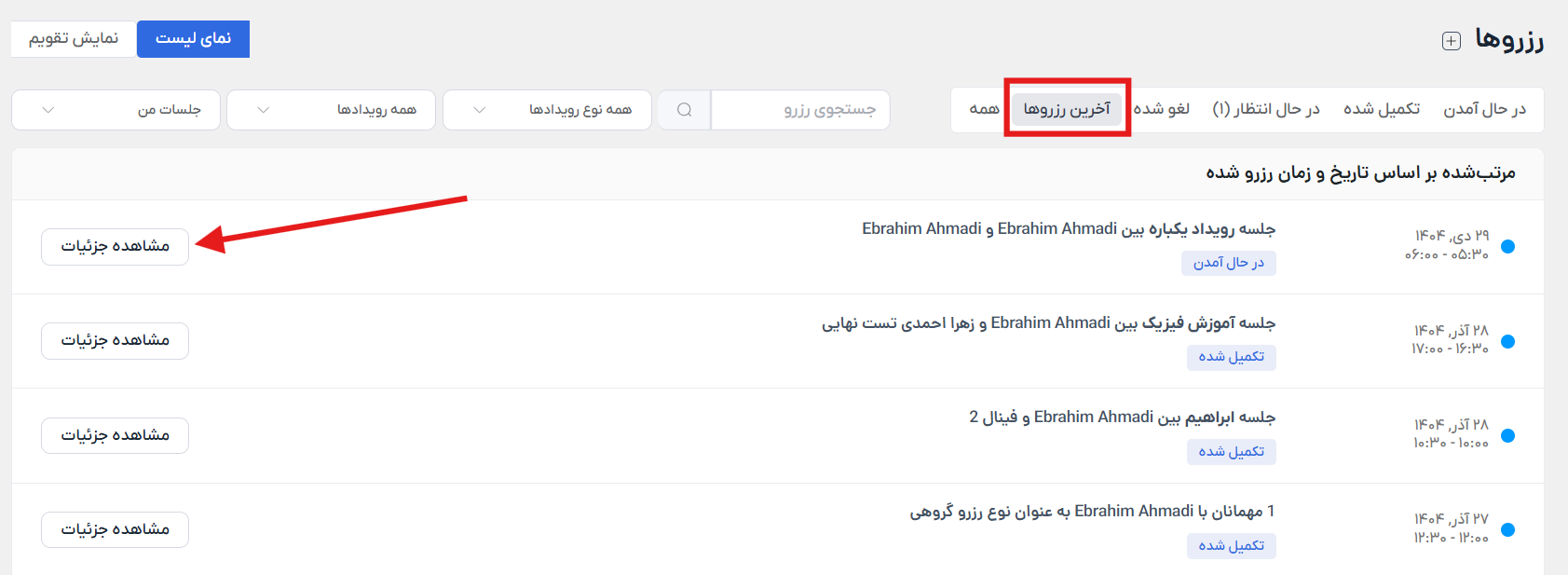Click the plus icon next to رزروها

point(1451,41)
